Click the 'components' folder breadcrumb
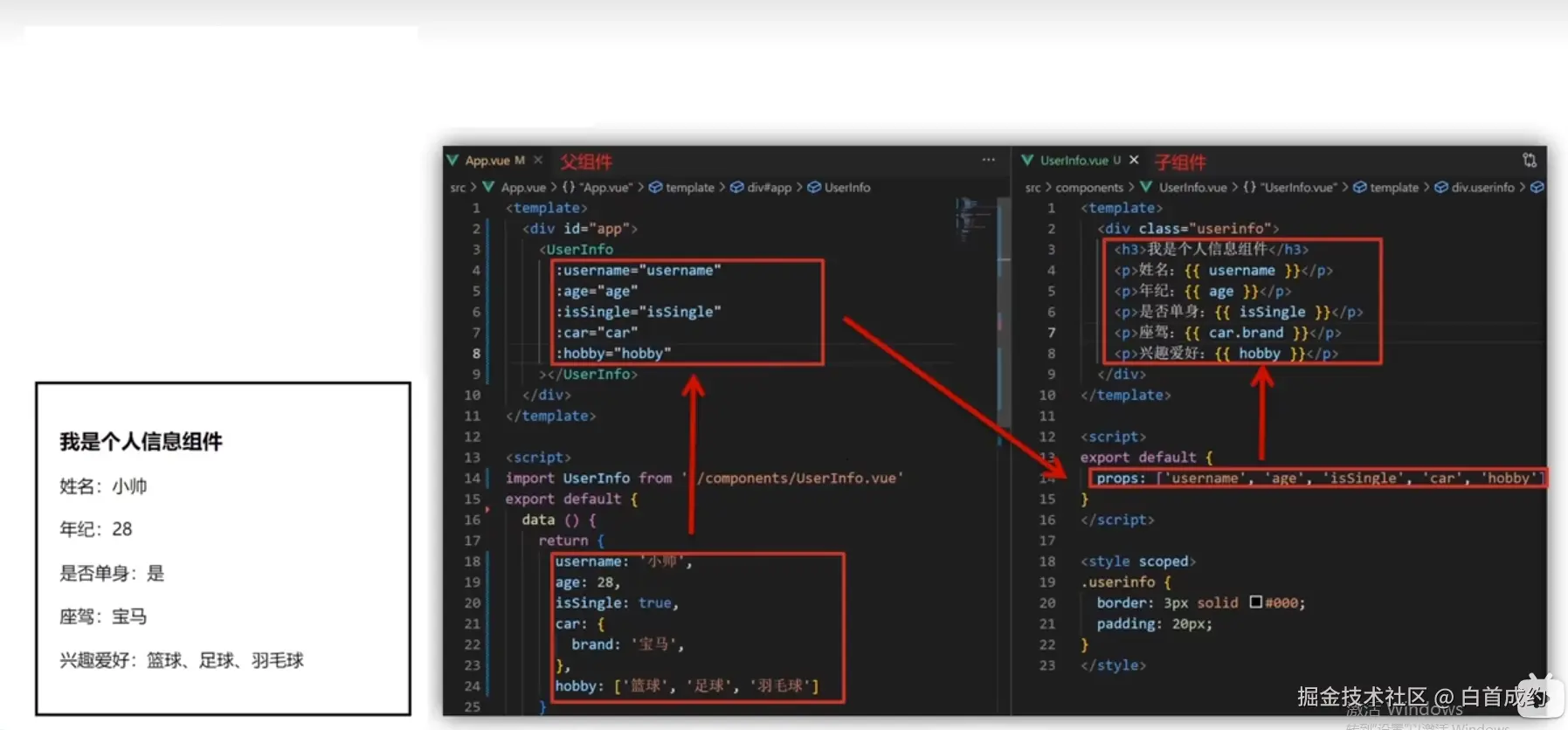The width and height of the screenshot is (1568, 730). pos(1089,188)
